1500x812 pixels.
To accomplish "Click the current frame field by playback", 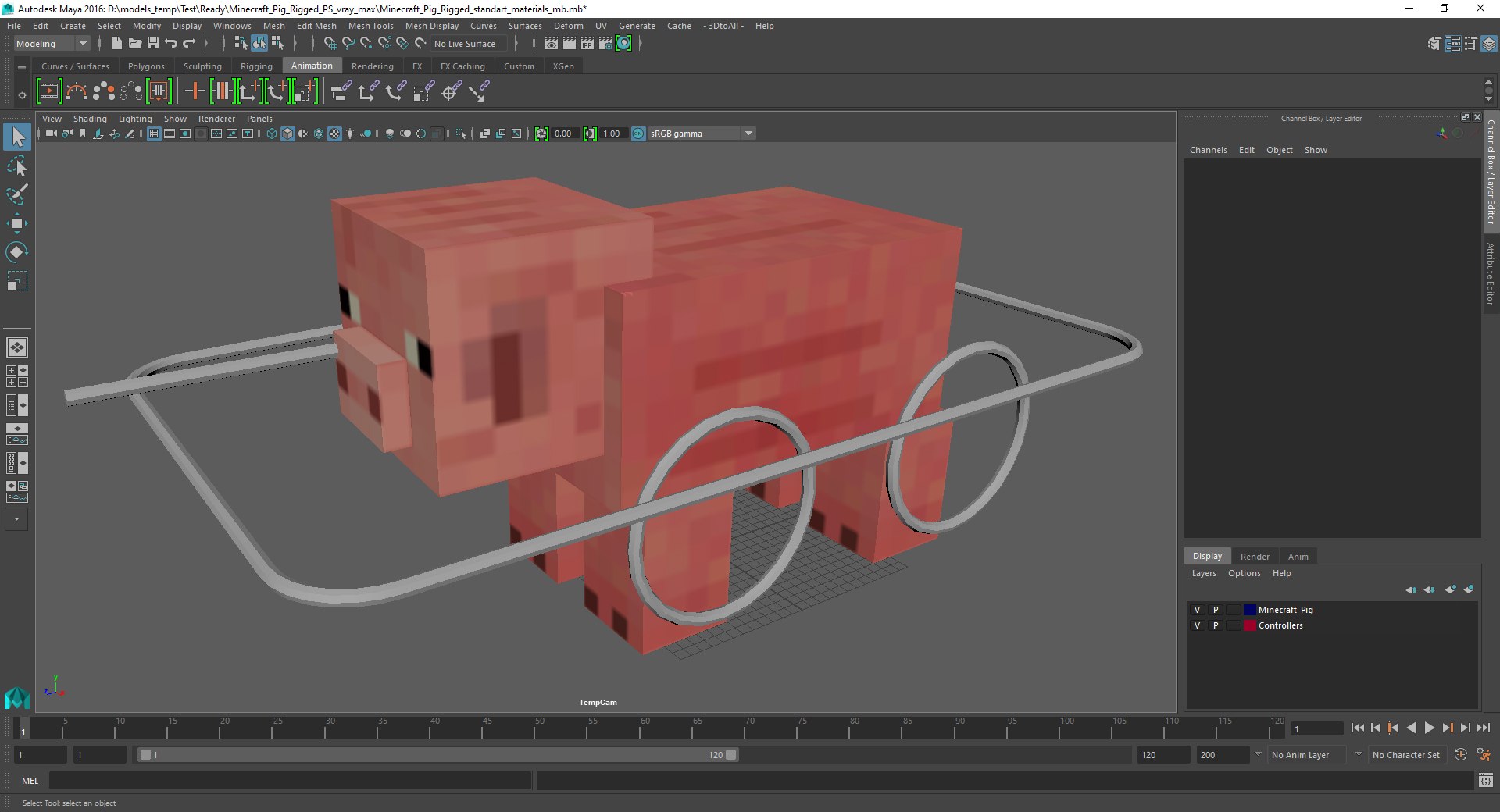I will point(1317,728).
